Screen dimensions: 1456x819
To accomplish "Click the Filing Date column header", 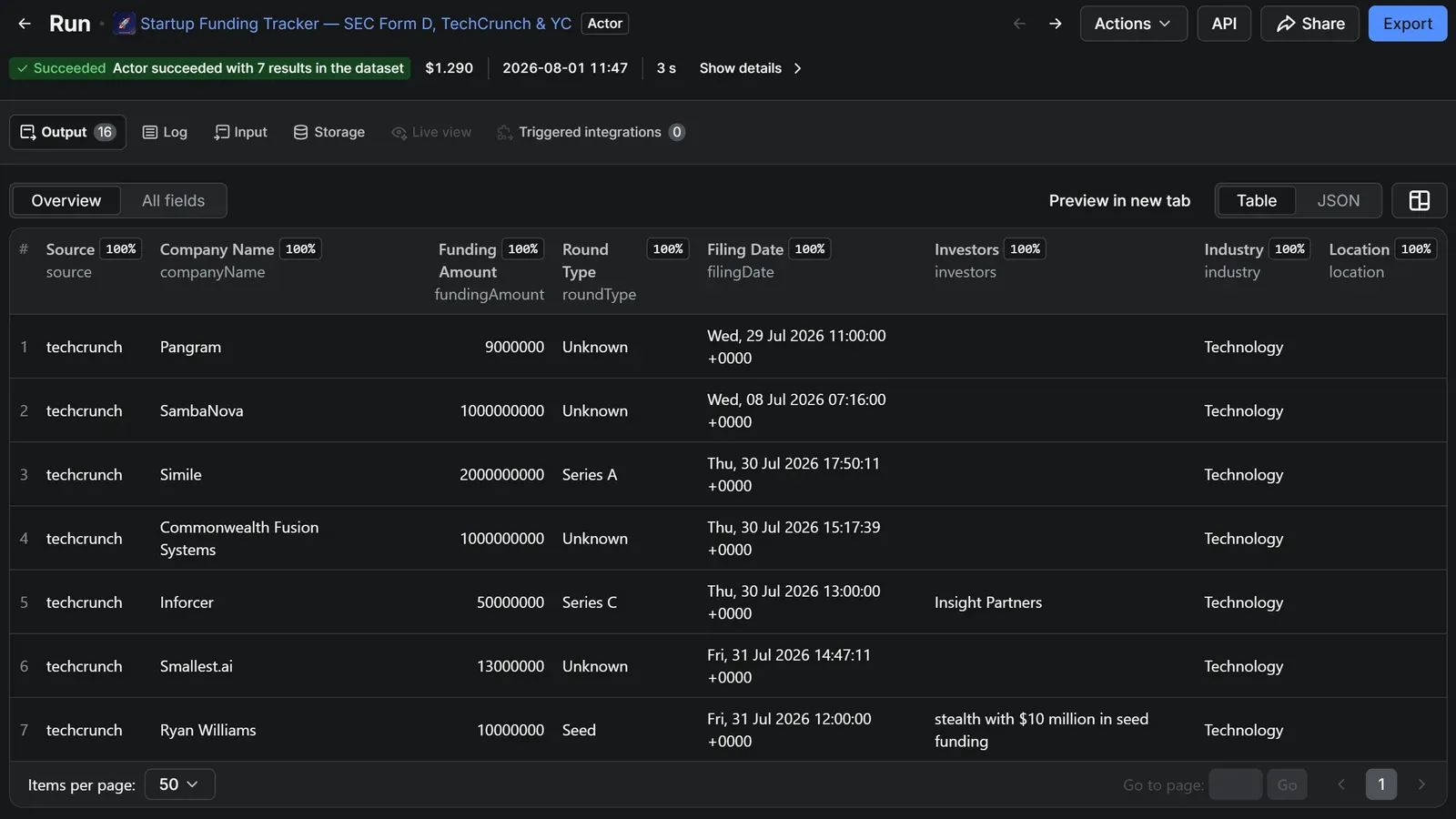I will (744, 249).
